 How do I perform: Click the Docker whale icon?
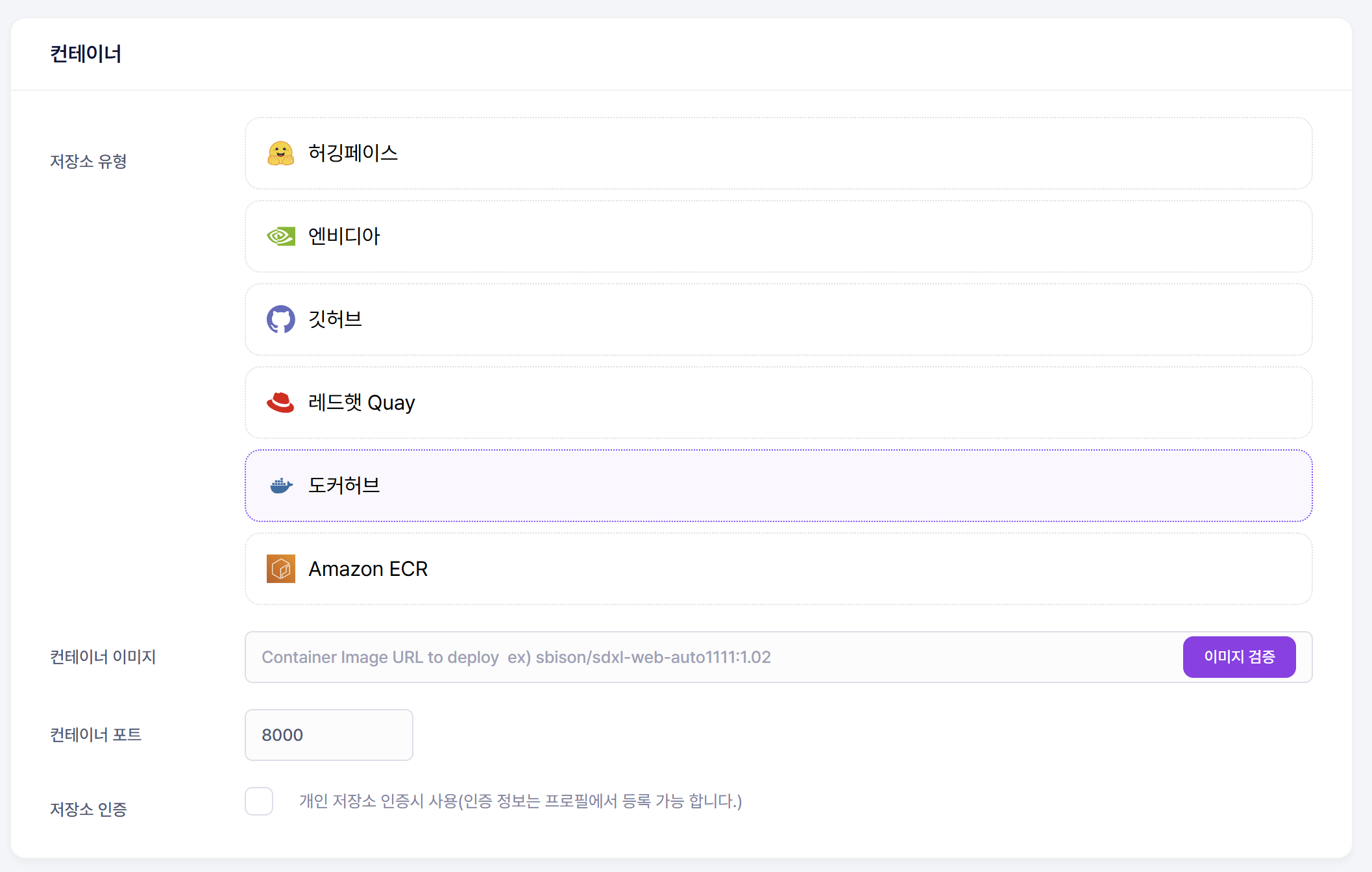pyautogui.click(x=280, y=486)
